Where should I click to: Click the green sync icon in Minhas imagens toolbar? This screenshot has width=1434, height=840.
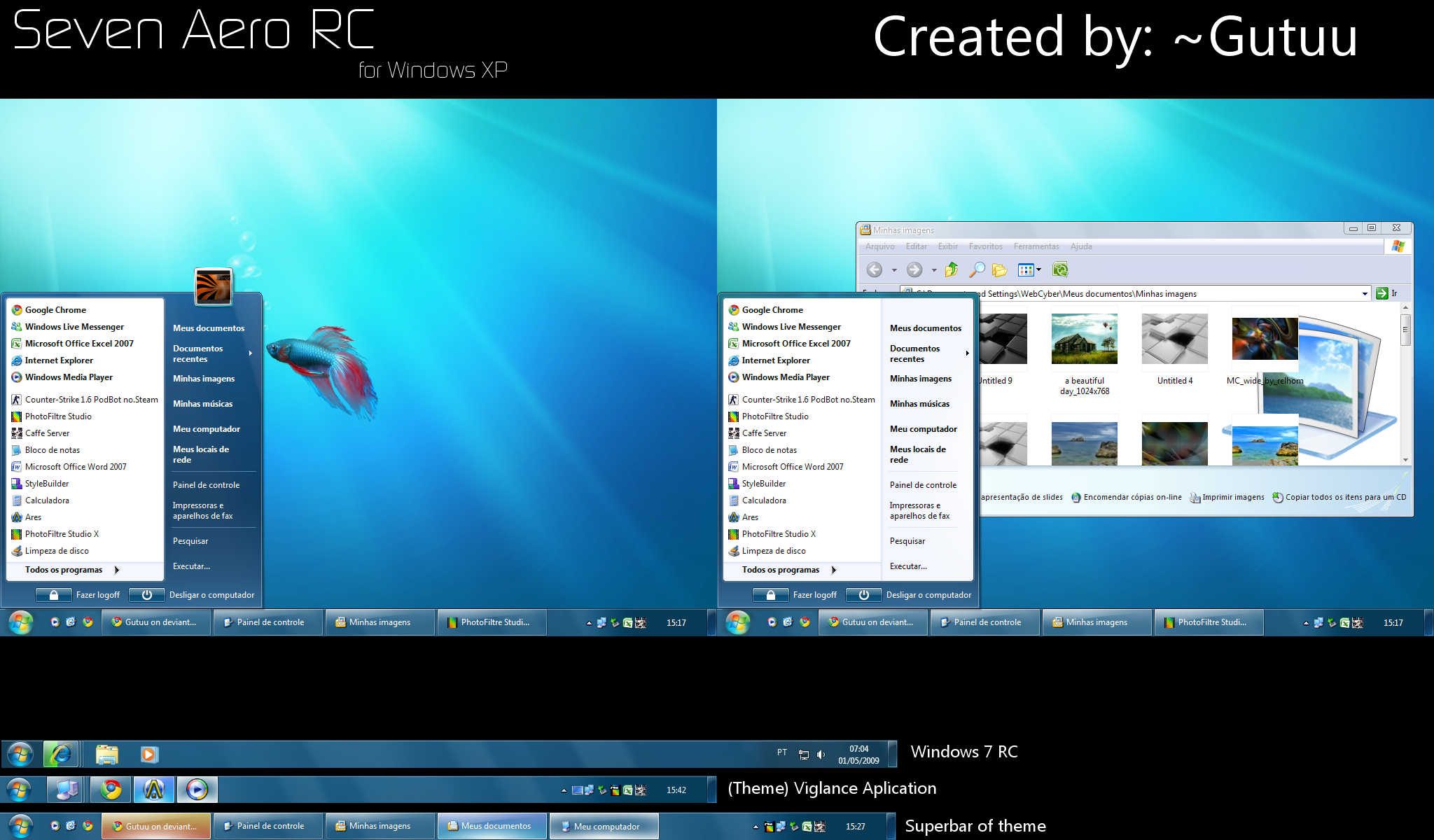(x=1060, y=269)
